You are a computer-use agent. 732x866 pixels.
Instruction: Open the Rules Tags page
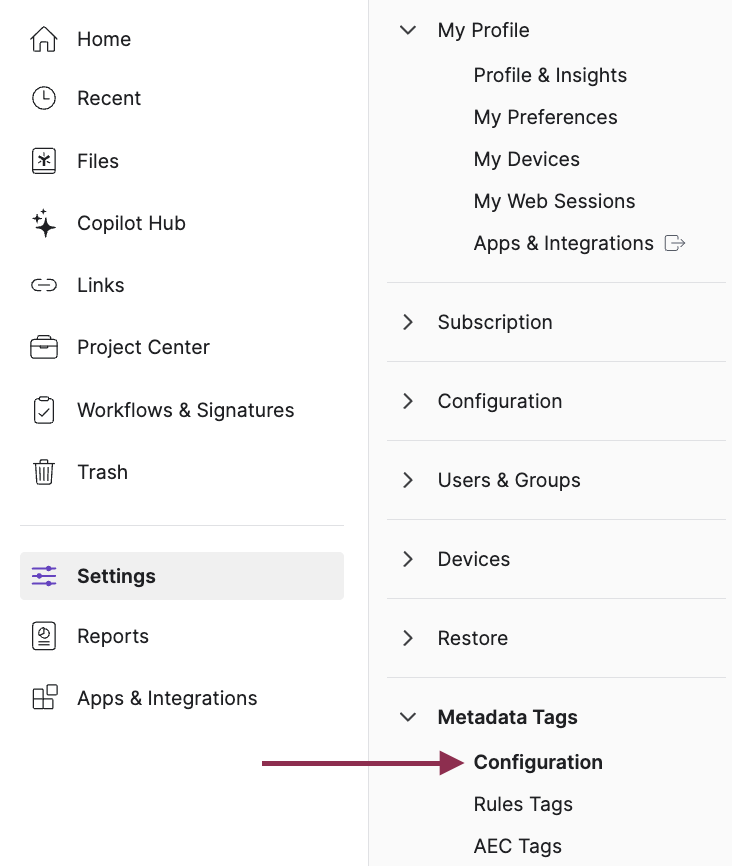pos(523,804)
